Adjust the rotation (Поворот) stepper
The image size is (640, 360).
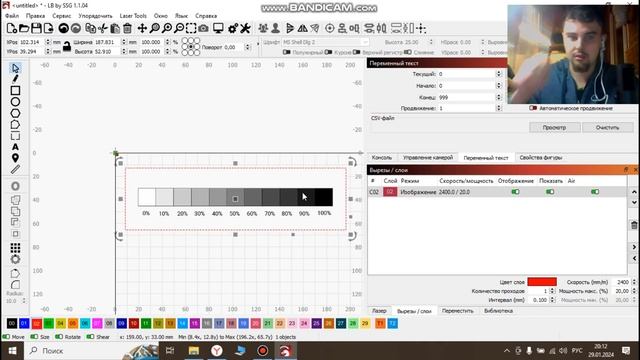[x=247, y=47]
